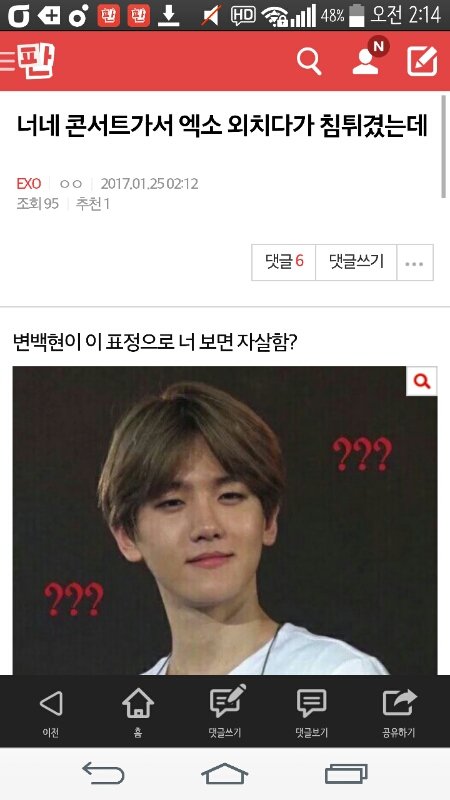Tap the Pann logo in the header
Image resolution: width=450 pixels, height=800 pixels.
pos(36,61)
